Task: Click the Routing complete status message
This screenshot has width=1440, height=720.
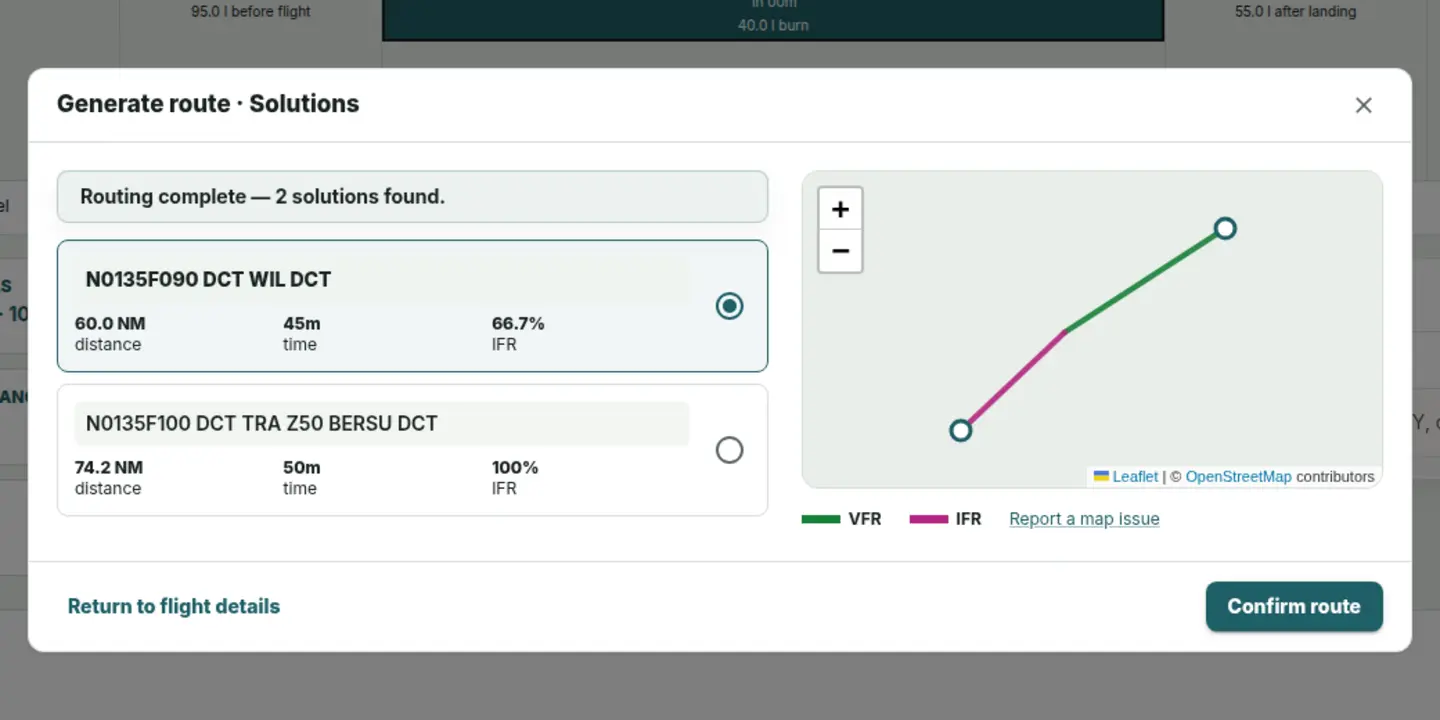Action: click(x=412, y=197)
